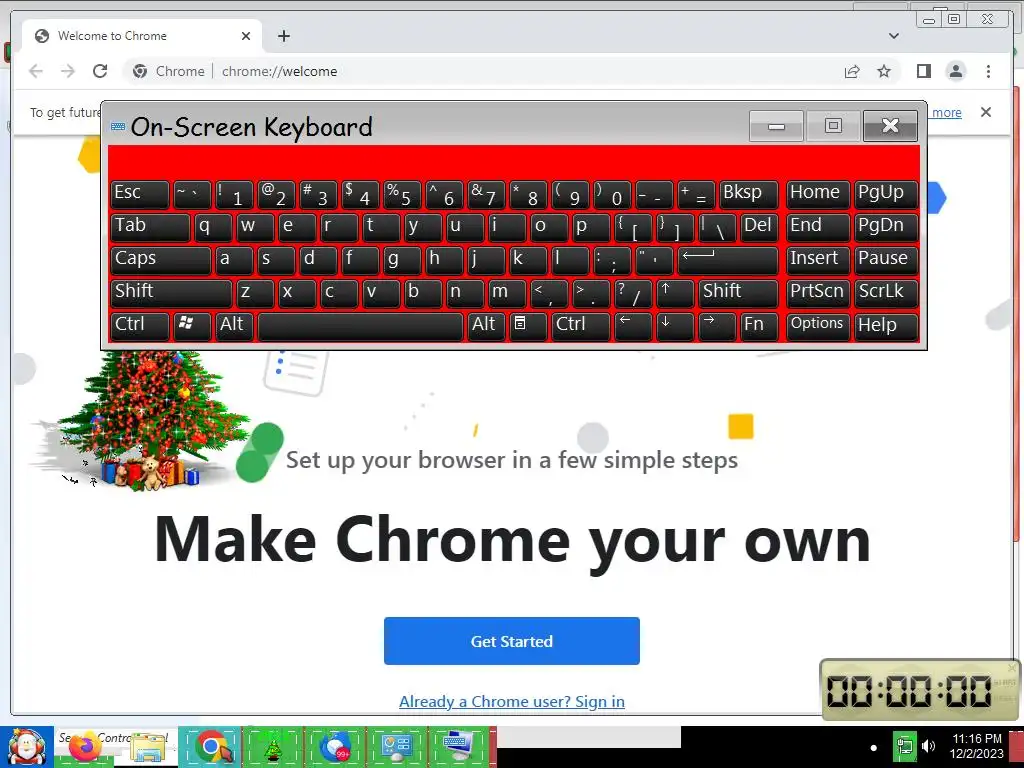Click the down arrow key on keyboard
Viewport: 1024px width, 768px height.
[x=674, y=326]
